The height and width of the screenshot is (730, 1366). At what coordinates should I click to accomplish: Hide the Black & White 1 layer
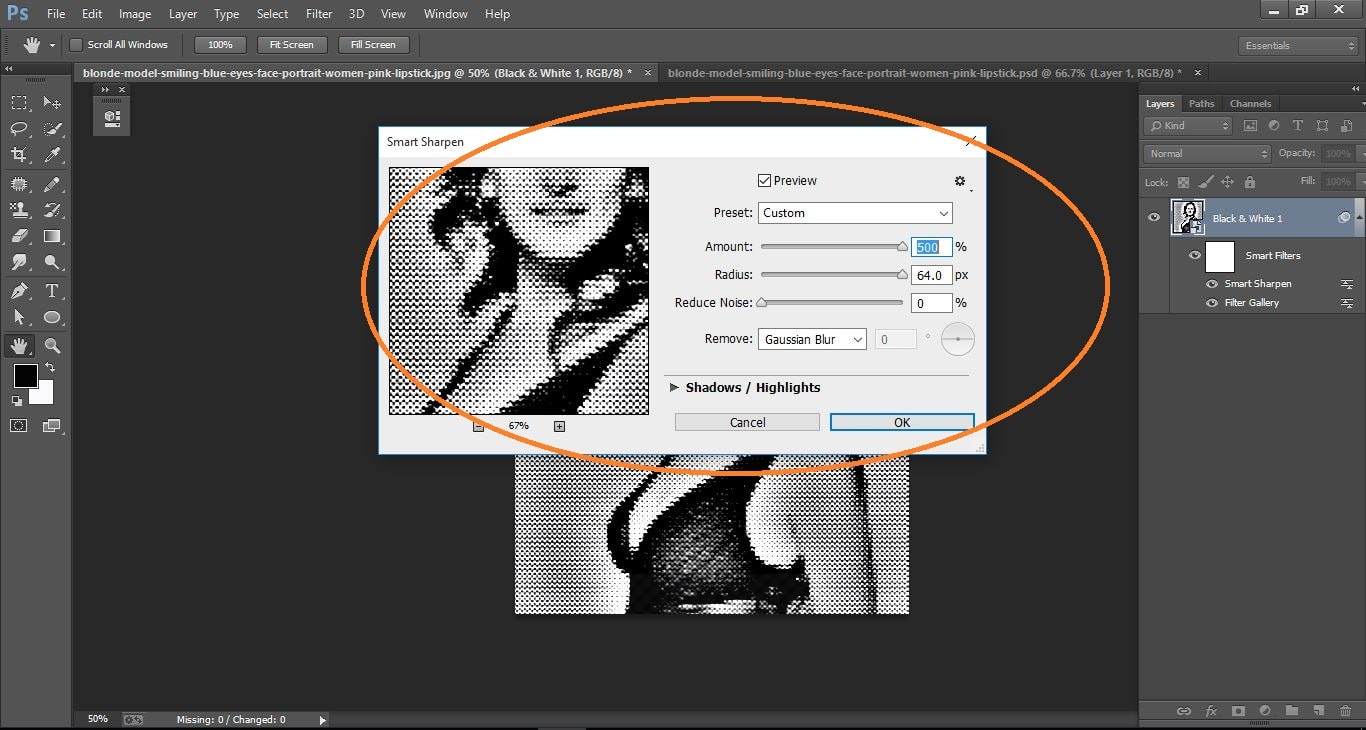point(1153,217)
